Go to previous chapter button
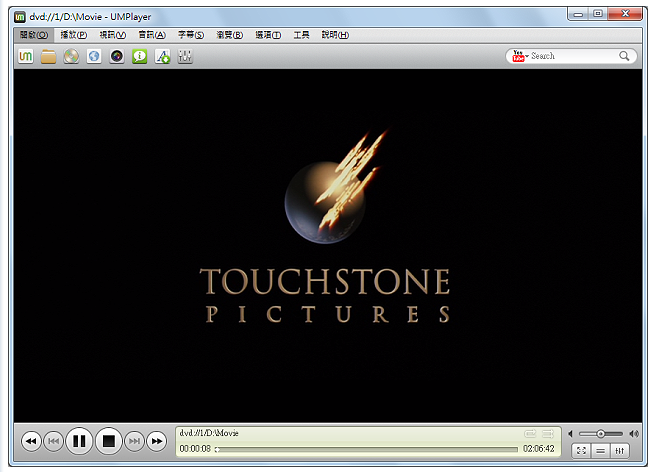667x472 pixels. pyautogui.click(x=54, y=441)
